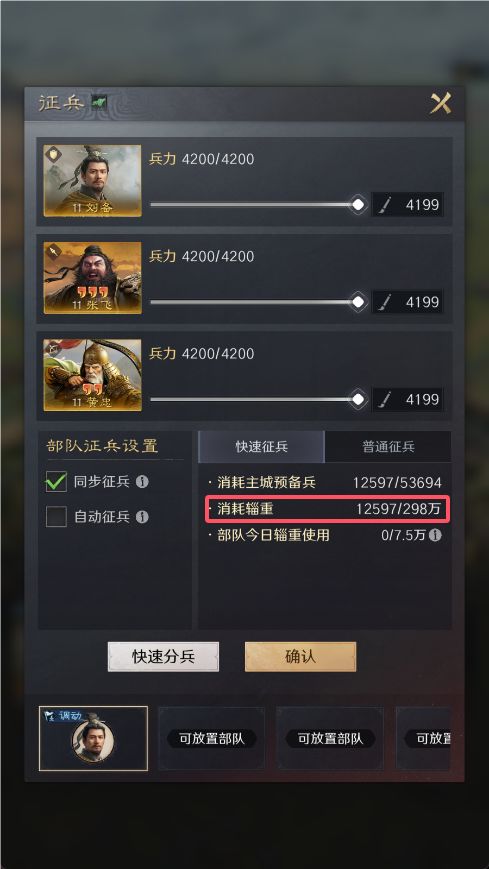Enable the 自动征兵 checkbox
Screen dimensions: 489x869
tap(56, 517)
